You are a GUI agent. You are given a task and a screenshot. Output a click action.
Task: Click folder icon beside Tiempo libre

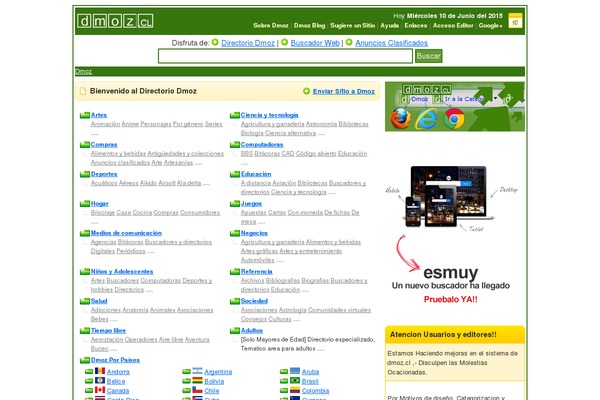coord(85,330)
